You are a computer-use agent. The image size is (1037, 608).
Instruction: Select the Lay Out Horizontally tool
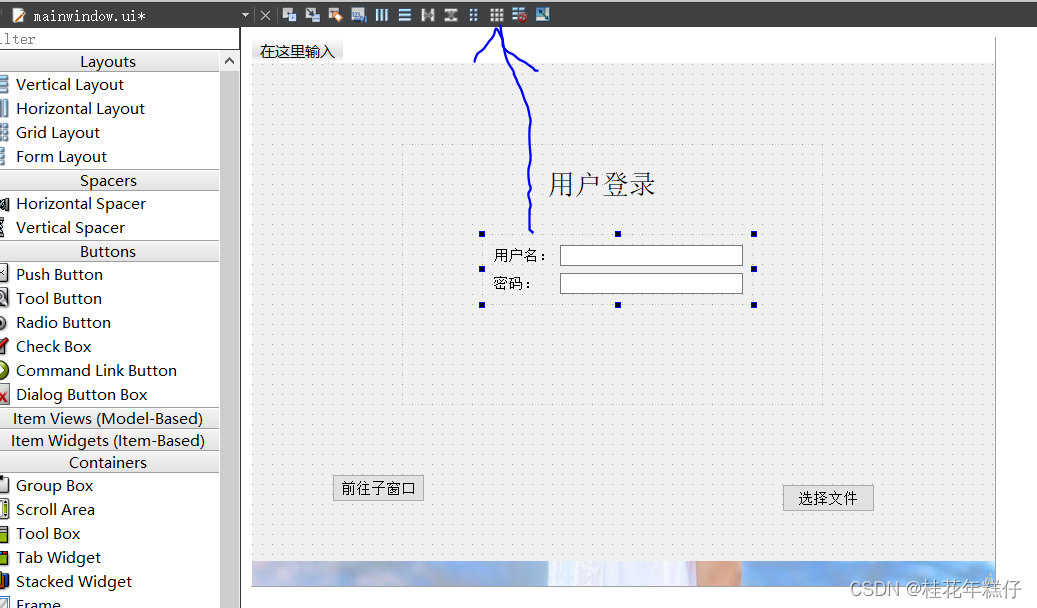[x=381, y=14]
